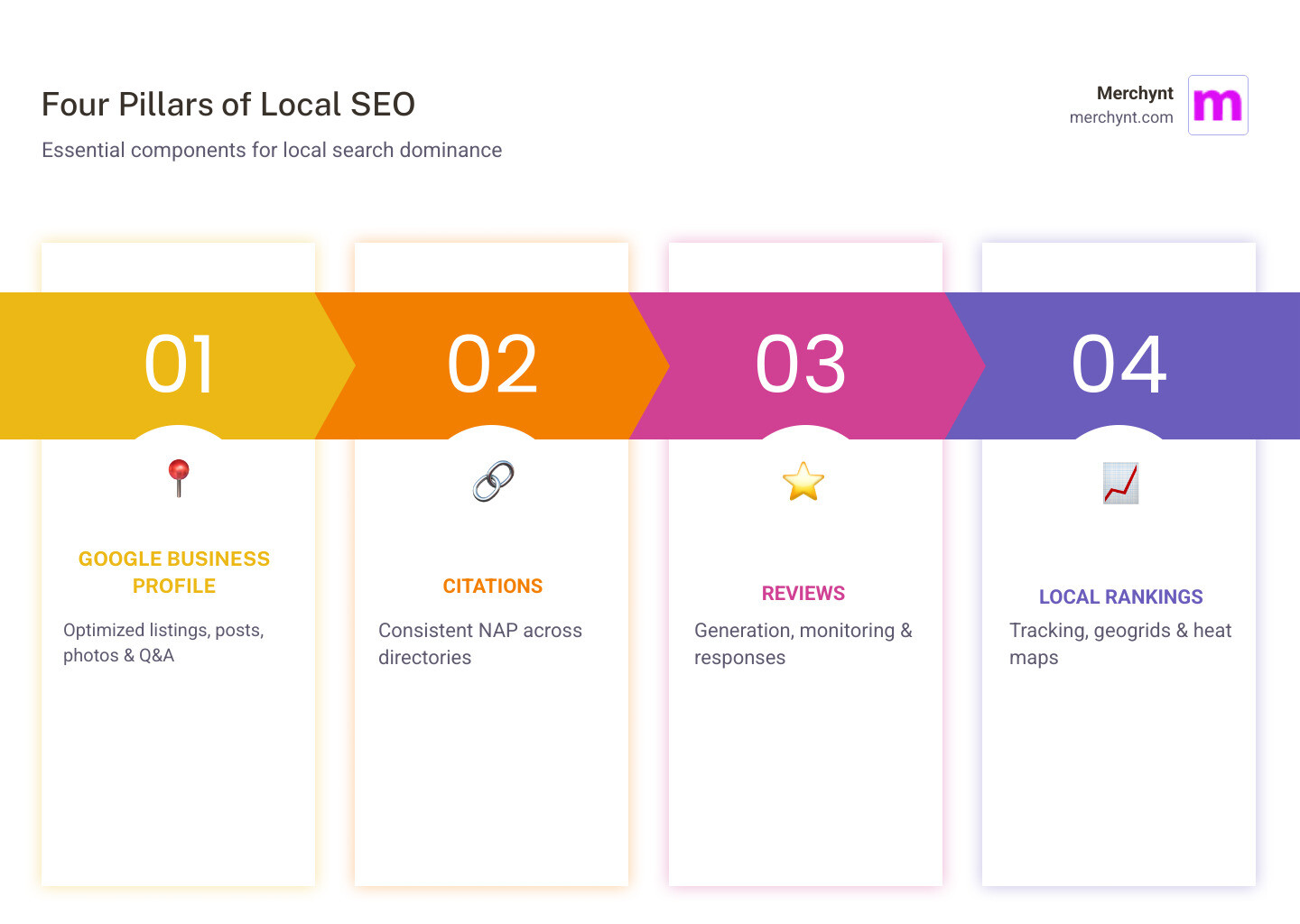Click the GOOGLE BUSINESS PROFILE heading
The width and height of the screenshot is (1300, 924).
coord(174,571)
